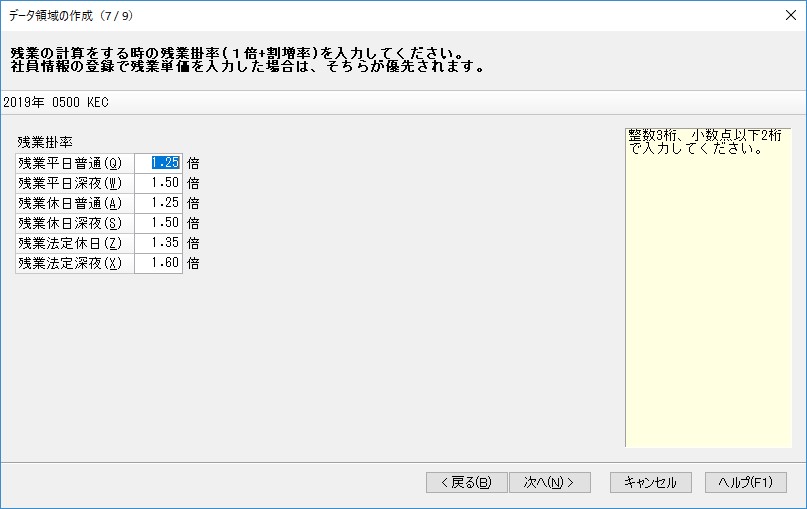
Task: Click the 2019年 0500 KEC info bar
Action: 404,102
